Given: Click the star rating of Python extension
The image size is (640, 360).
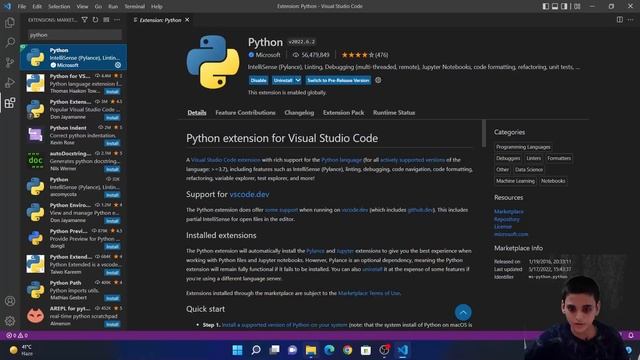Looking at the screenshot, I should [x=364, y=55].
